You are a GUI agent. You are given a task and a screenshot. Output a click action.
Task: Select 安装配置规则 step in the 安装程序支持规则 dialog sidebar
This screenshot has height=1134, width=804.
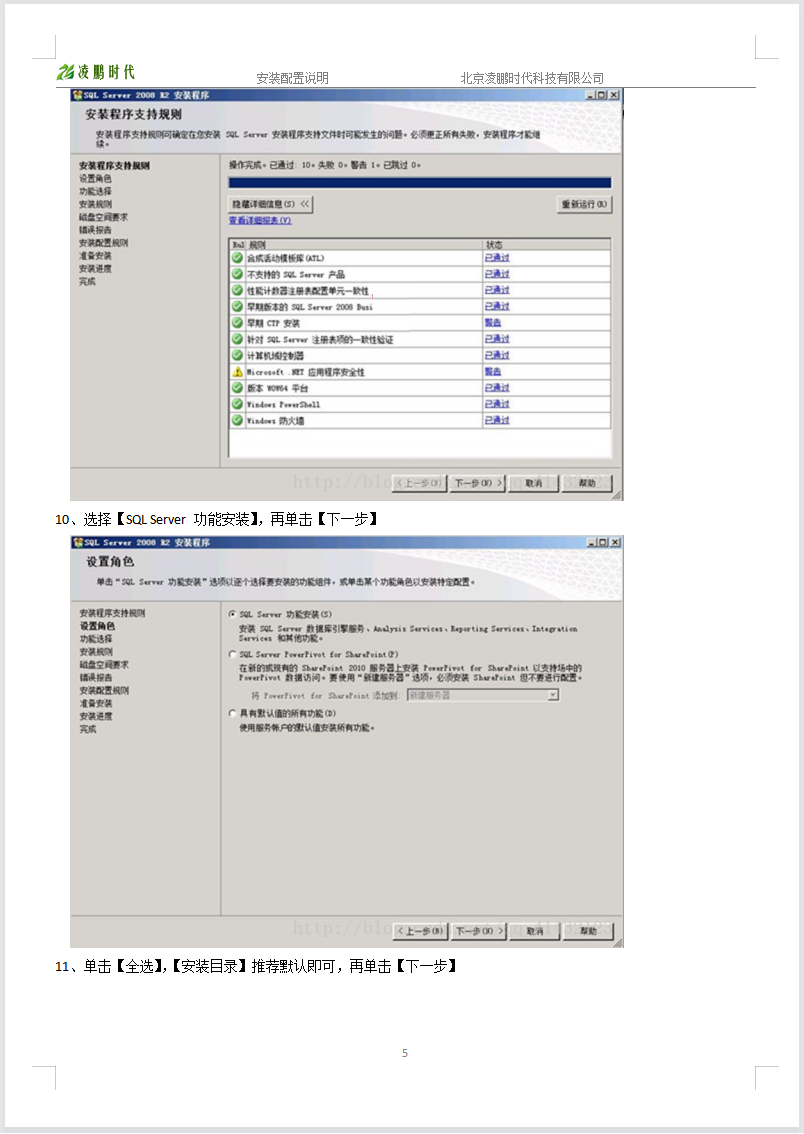tap(103, 244)
